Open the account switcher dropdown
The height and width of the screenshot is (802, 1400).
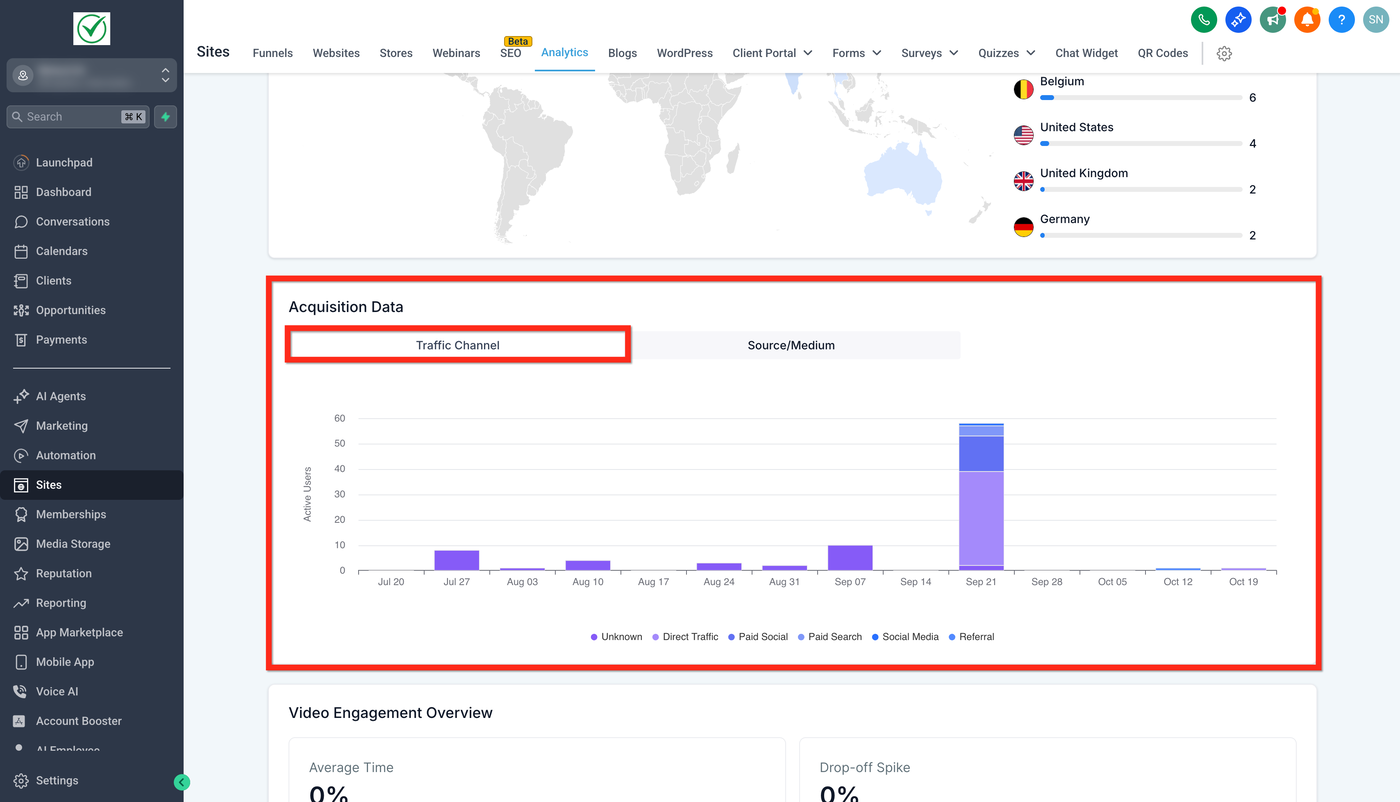click(92, 75)
